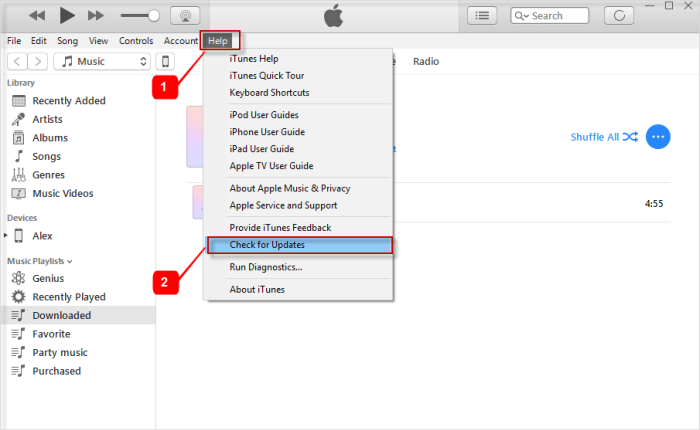Open the Account menu
This screenshot has width=700, height=430.
pyautogui.click(x=180, y=41)
